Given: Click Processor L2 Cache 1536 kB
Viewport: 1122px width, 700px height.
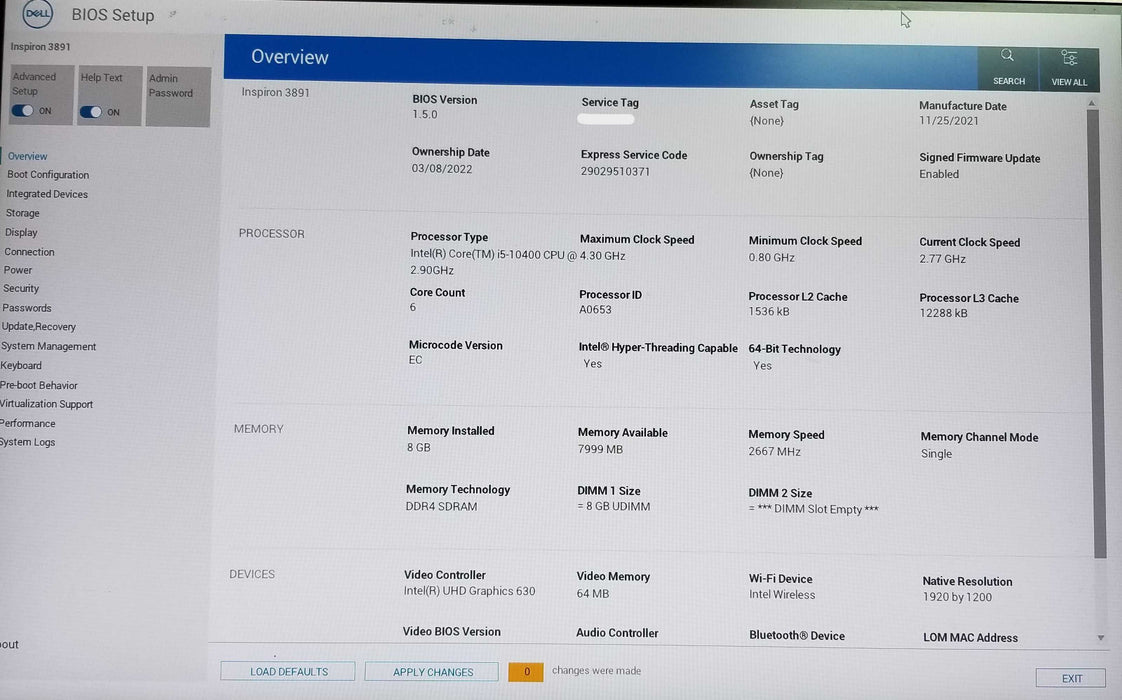Looking at the screenshot, I should coord(769,312).
